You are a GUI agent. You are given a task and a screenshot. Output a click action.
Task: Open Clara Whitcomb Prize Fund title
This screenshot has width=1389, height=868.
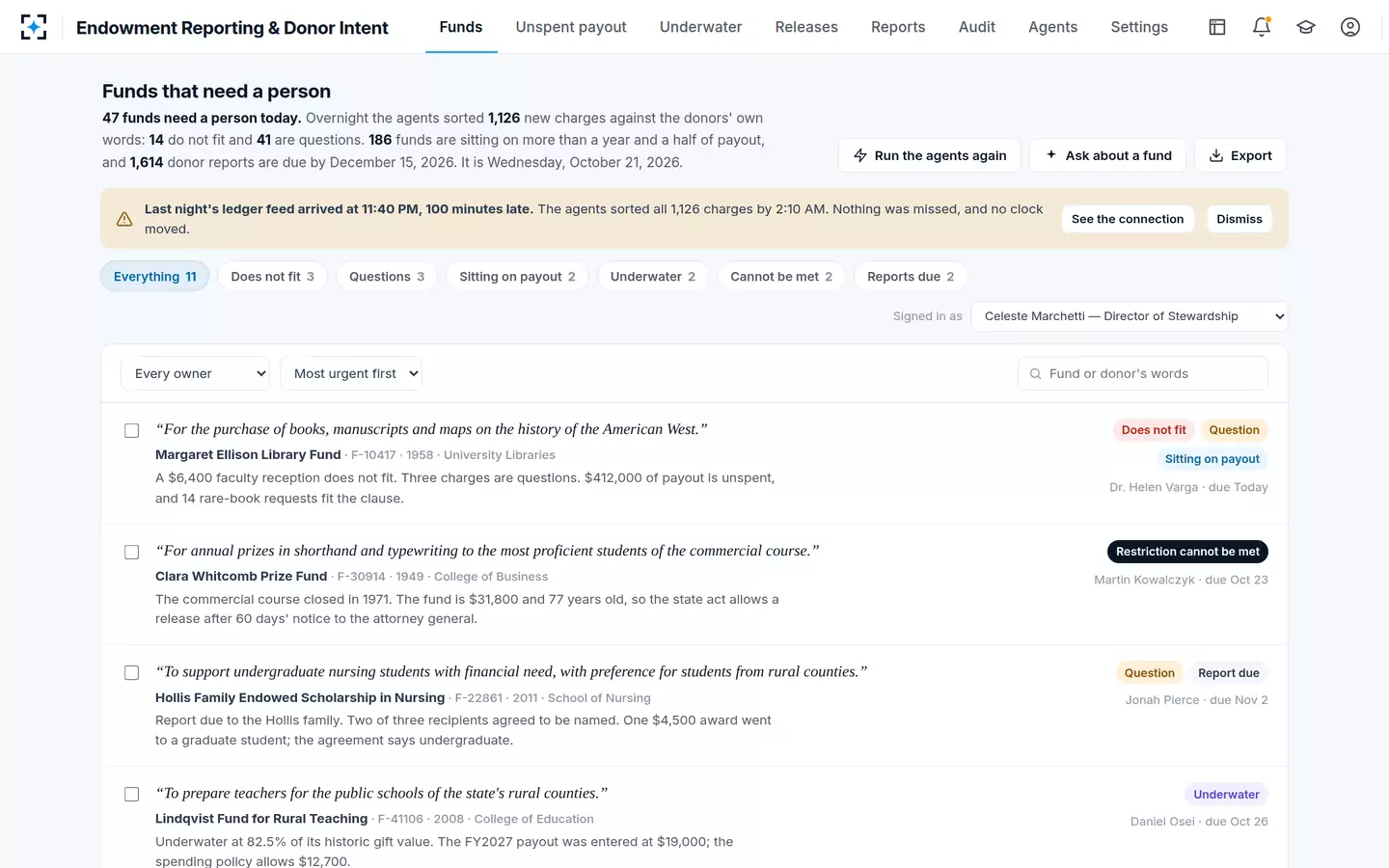click(x=241, y=577)
